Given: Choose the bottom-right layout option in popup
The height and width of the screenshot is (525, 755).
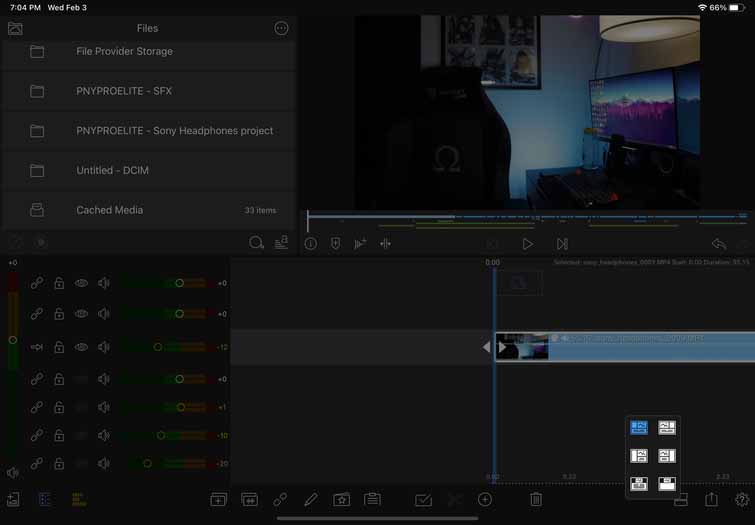Looking at the screenshot, I should (x=667, y=484).
